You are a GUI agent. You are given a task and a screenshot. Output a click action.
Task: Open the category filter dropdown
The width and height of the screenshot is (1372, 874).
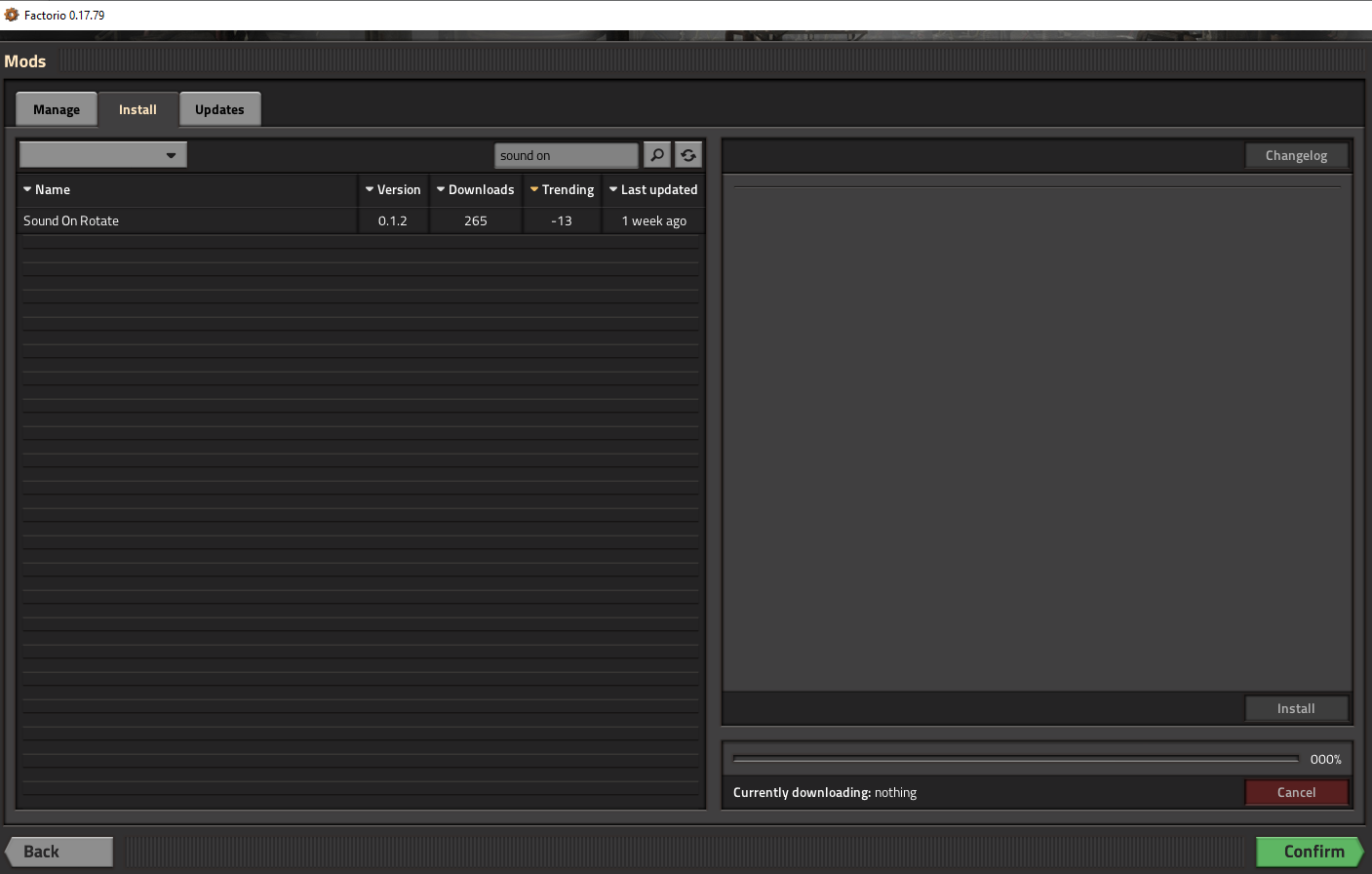pyautogui.click(x=102, y=155)
